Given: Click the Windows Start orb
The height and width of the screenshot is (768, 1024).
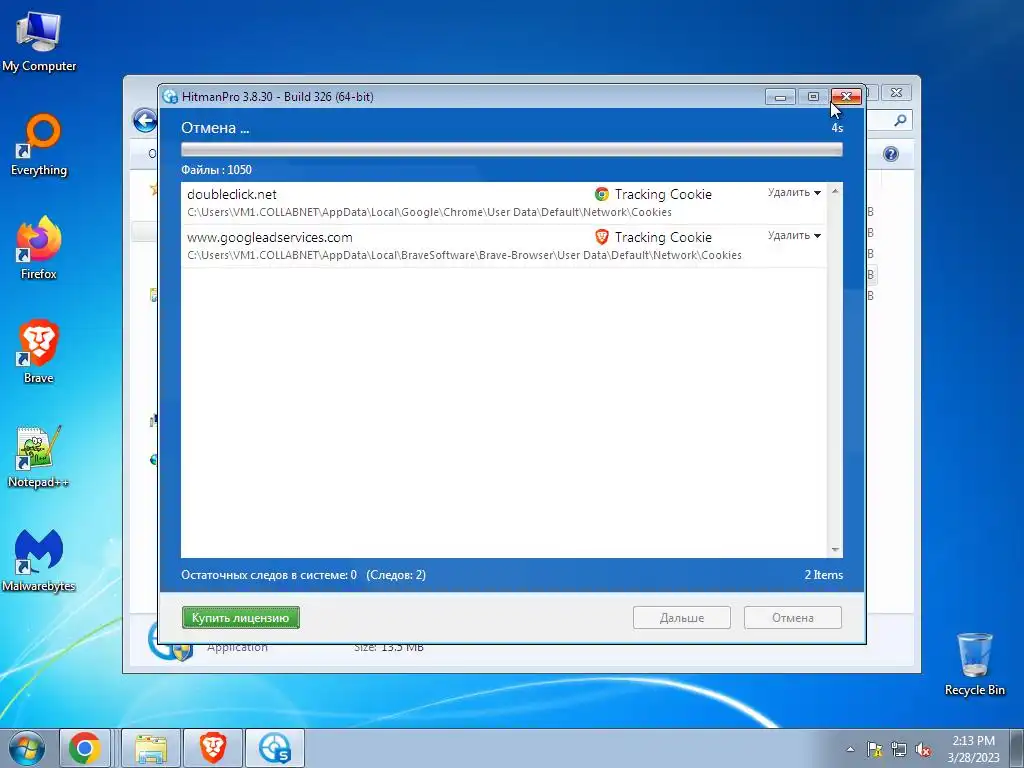Looking at the screenshot, I should (x=27, y=748).
